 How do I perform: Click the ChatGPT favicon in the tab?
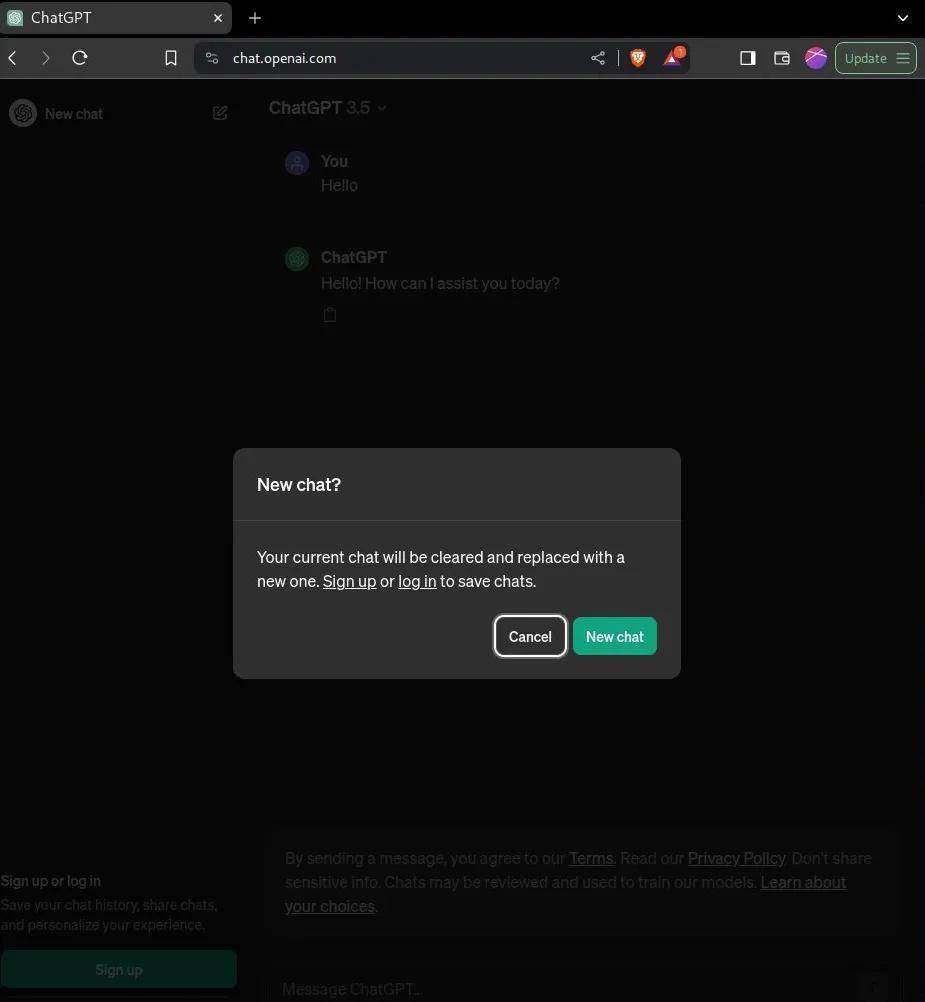click(15, 18)
